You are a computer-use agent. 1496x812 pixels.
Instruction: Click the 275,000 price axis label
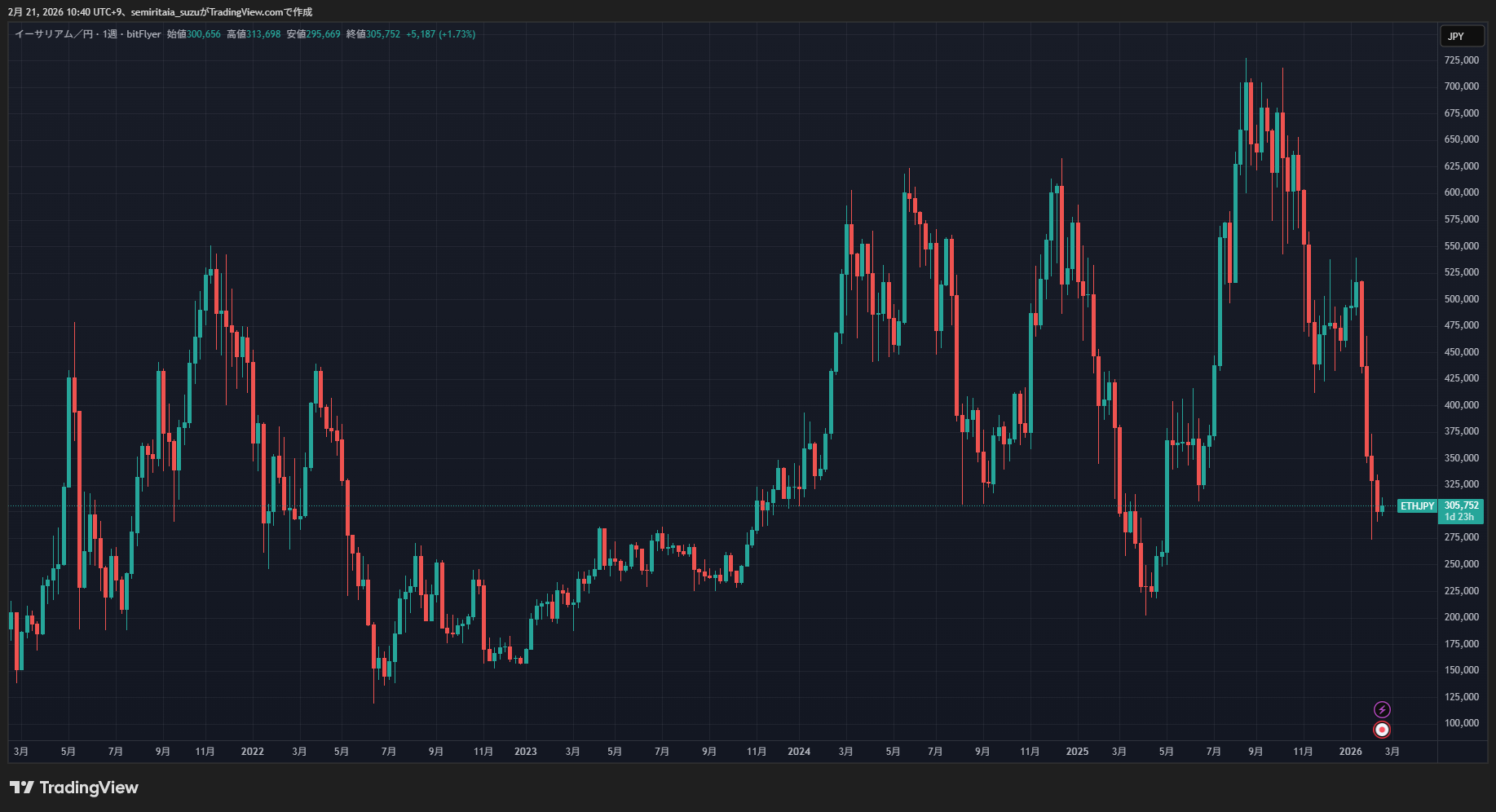(1462, 537)
